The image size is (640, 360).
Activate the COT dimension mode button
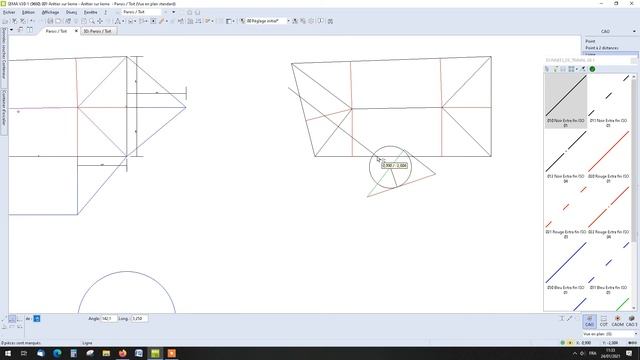tap(603, 321)
